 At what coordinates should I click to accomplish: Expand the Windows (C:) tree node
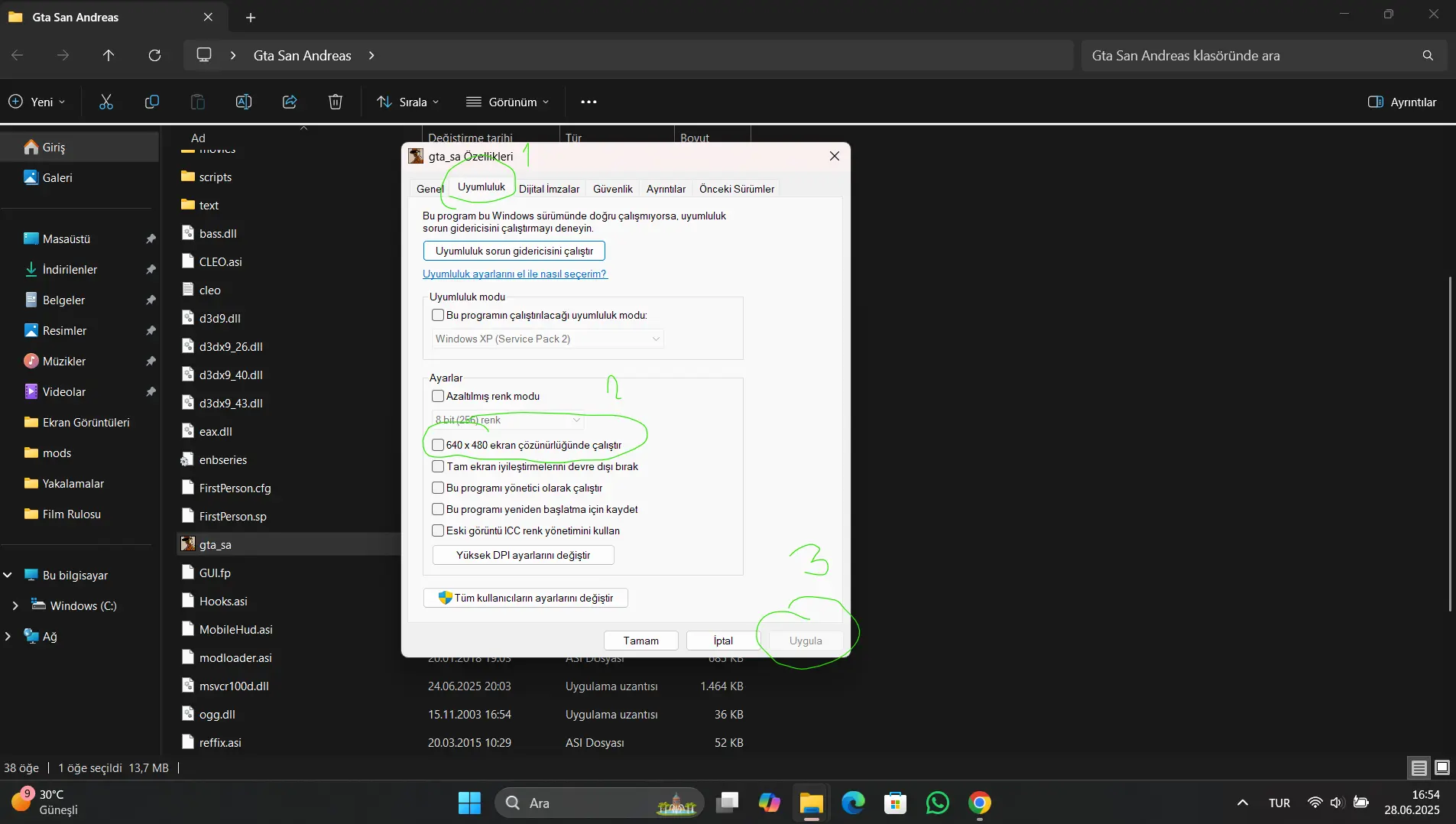(x=15, y=605)
